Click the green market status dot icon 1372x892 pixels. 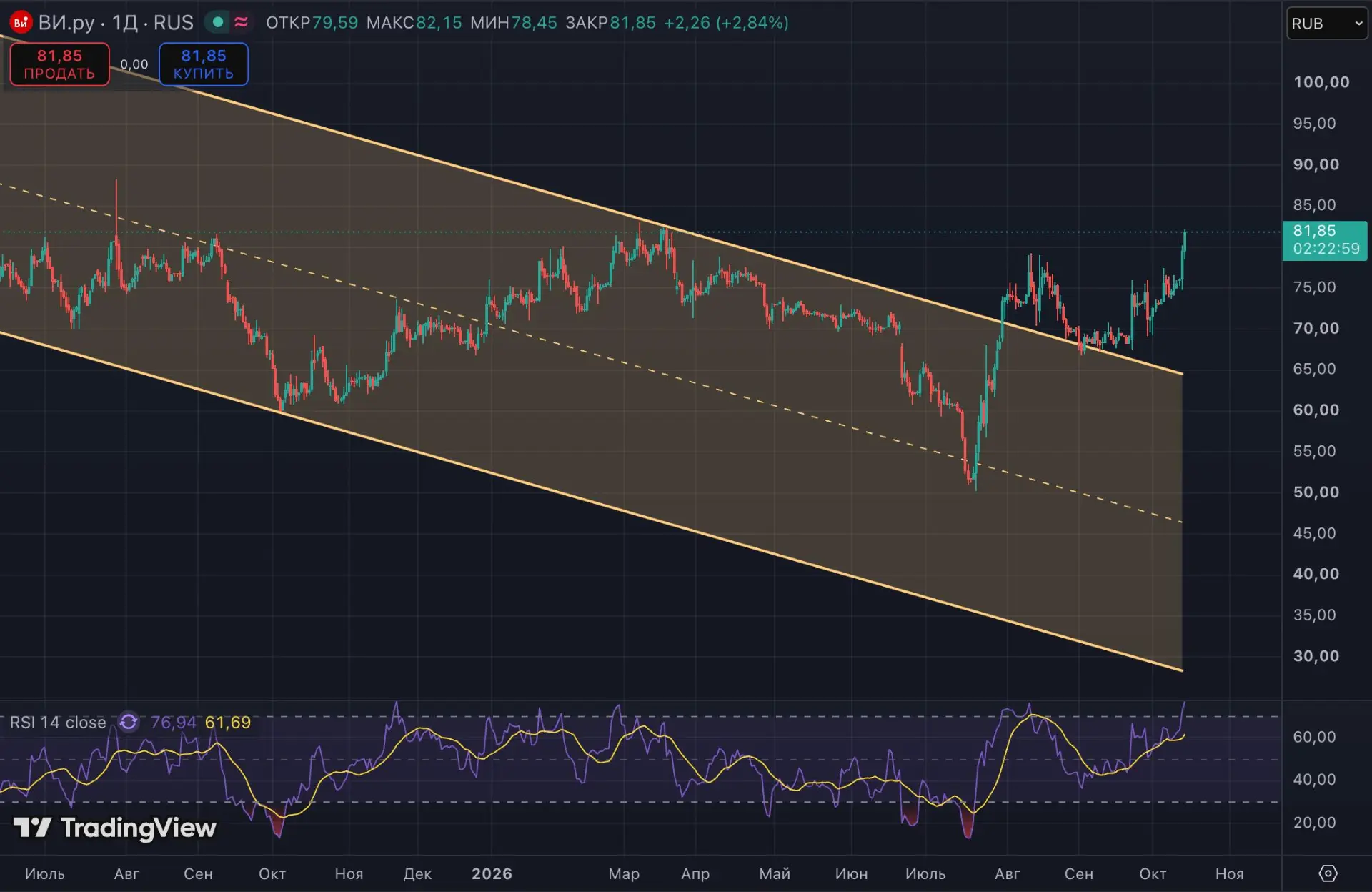click(218, 22)
